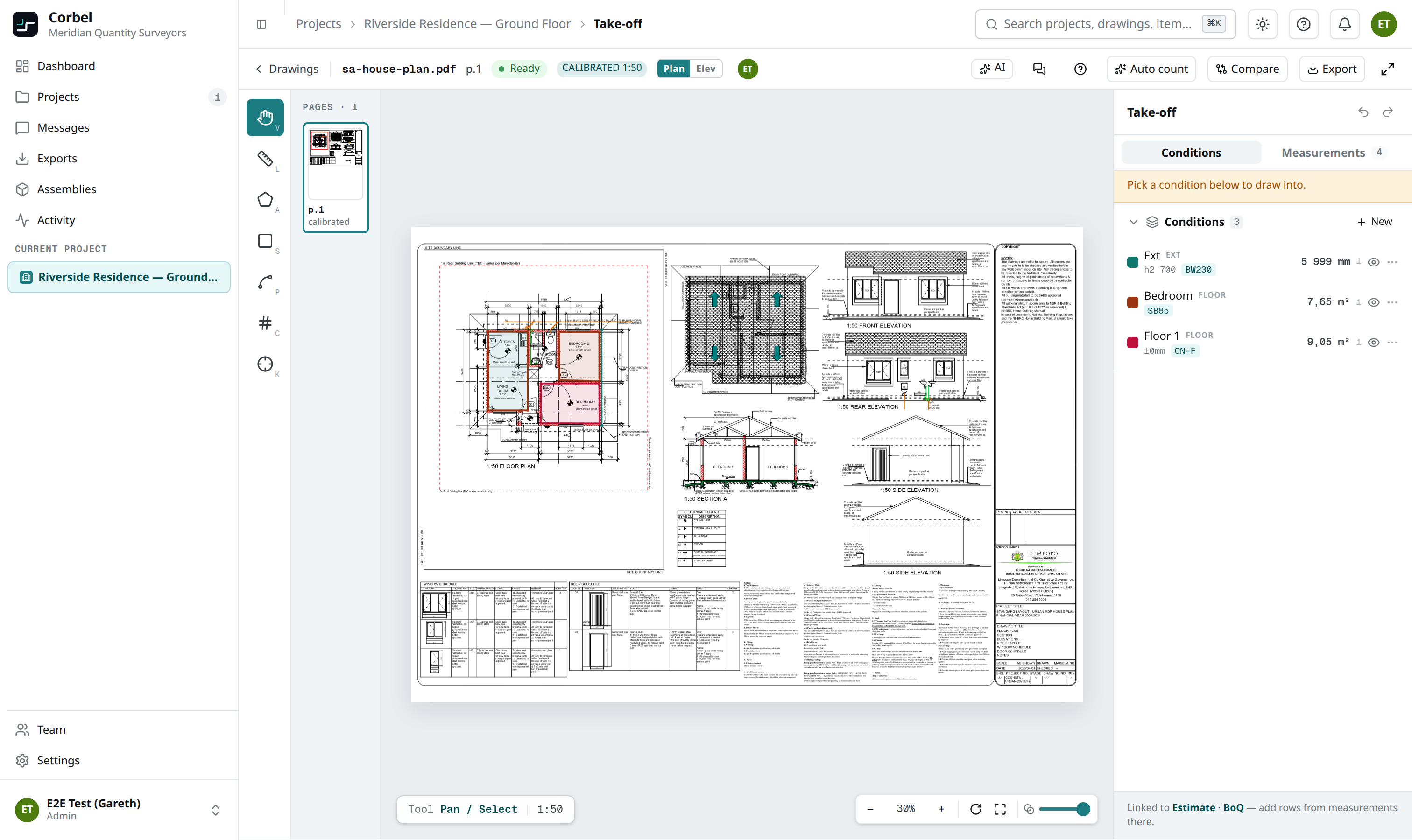Switch view to Elev
The image size is (1412, 840).
[x=706, y=69]
